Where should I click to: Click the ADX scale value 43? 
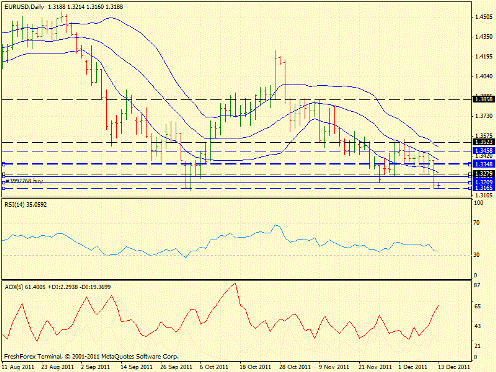pyautogui.click(x=477, y=326)
